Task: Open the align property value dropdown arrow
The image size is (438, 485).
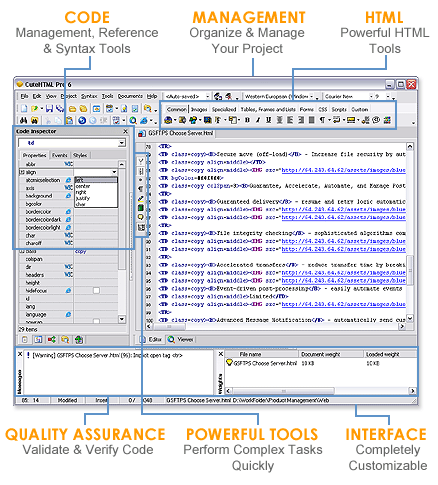Action: 114,172
